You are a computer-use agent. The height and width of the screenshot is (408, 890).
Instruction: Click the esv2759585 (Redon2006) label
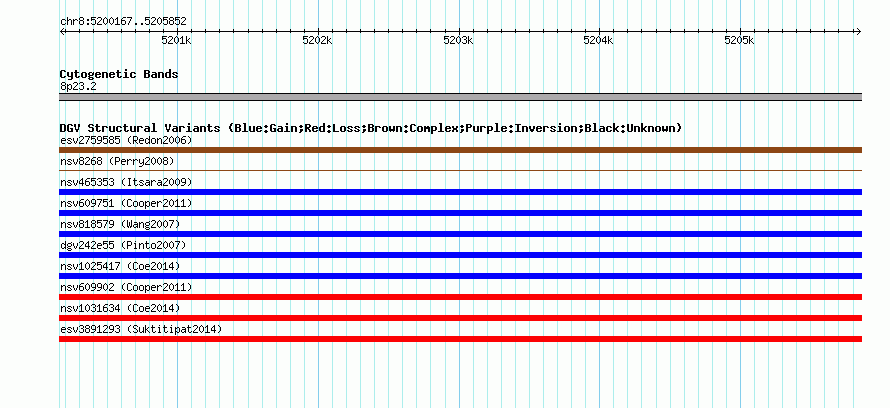point(126,140)
